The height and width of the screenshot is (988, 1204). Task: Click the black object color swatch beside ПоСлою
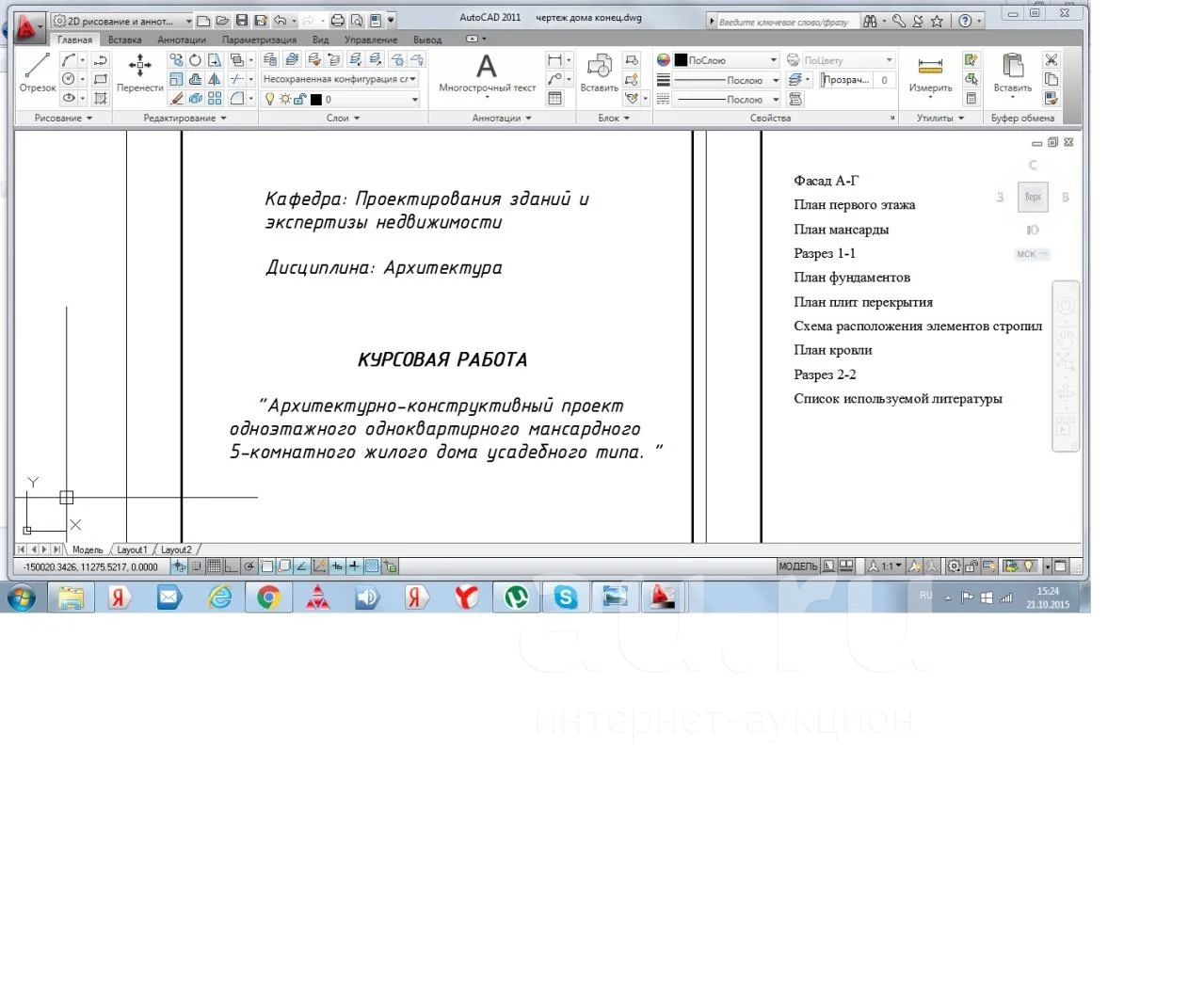point(681,59)
